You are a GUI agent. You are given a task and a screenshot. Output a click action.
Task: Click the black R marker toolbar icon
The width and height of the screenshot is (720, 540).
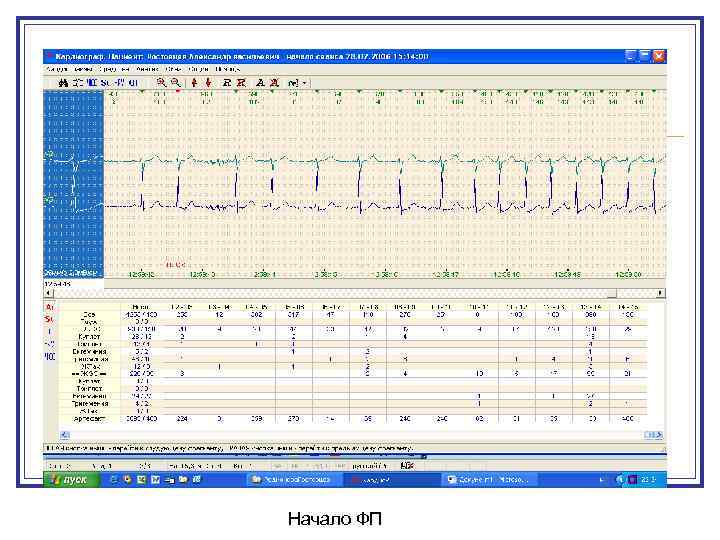tap(227, 83)
